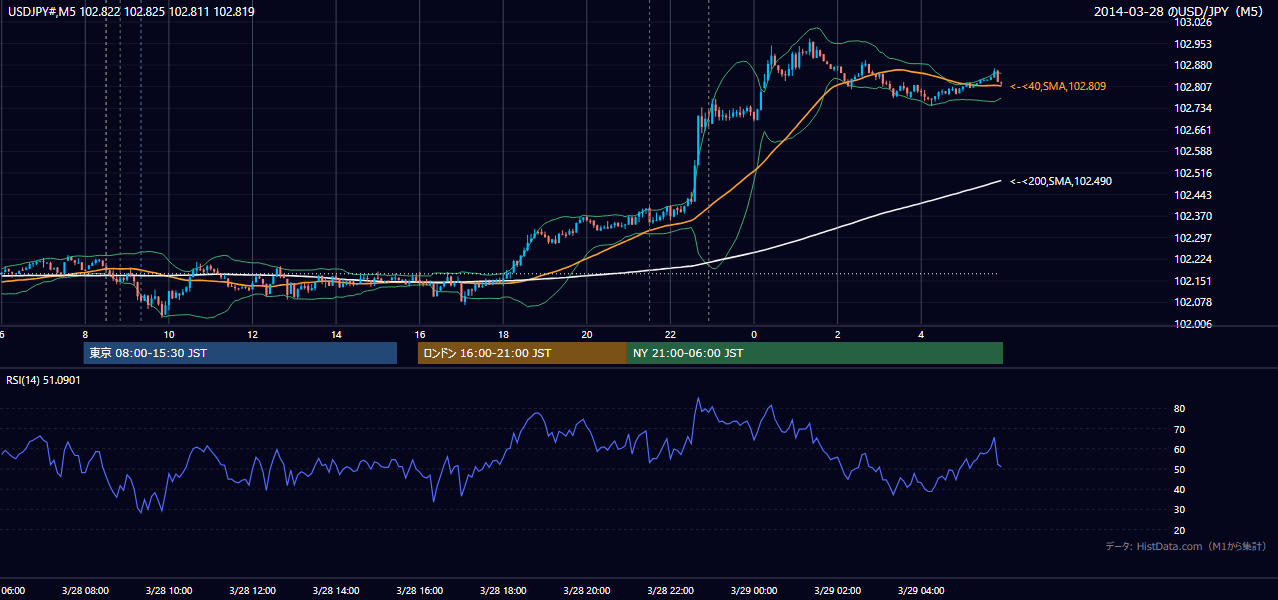Screen dimensions: 1278x600
Task: Click the bottom axis label 06:00
Action: pos(12,591)
